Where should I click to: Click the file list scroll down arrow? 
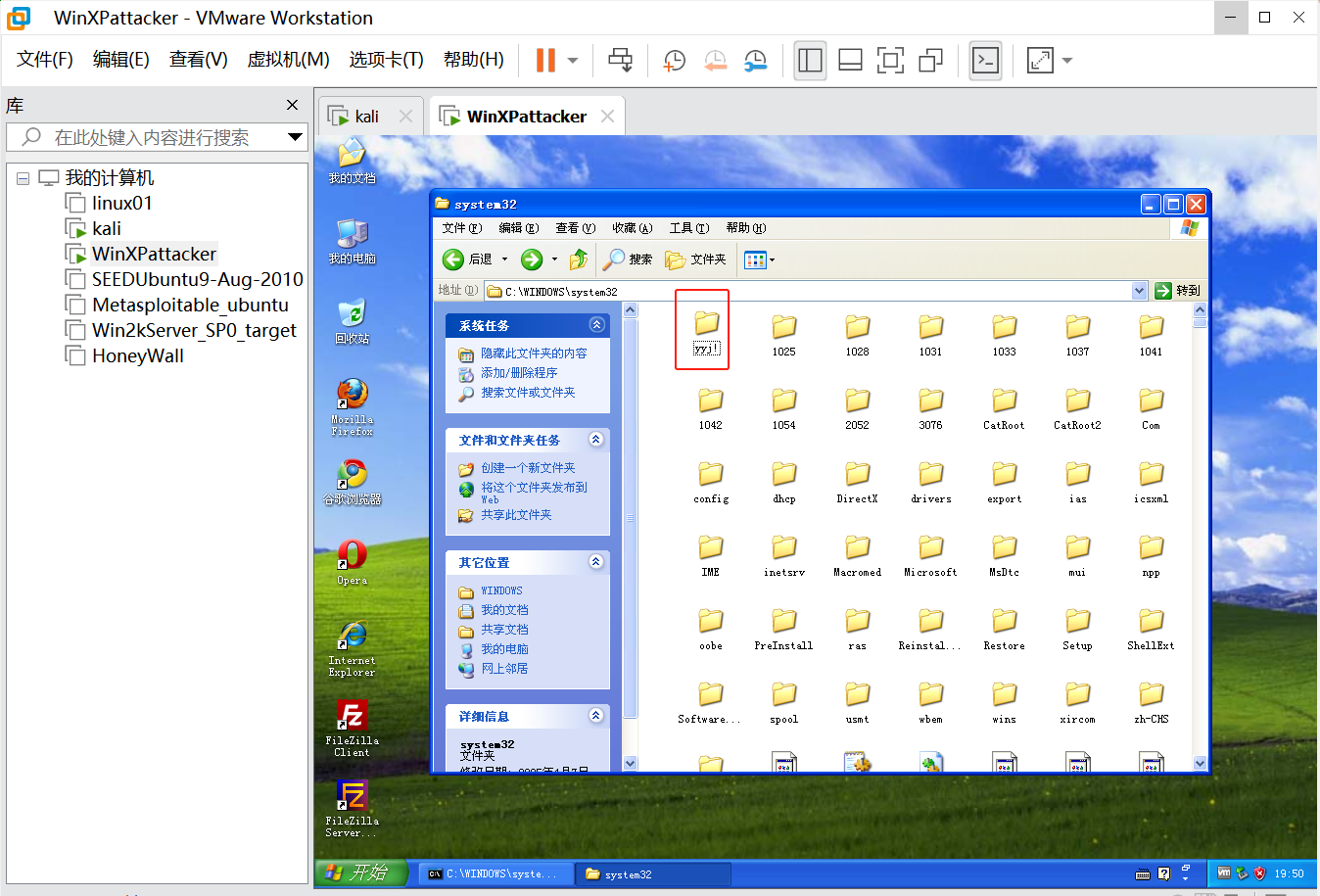pyautogui.click(x=1200, y=764)
